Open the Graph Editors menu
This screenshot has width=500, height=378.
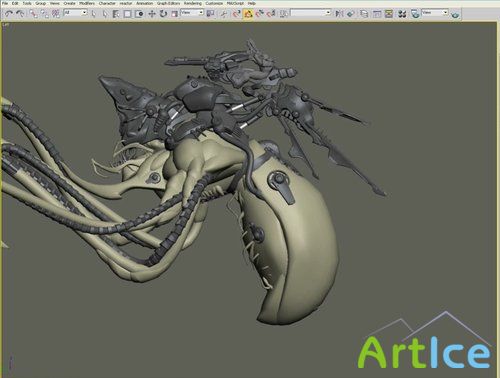[169, 3]
